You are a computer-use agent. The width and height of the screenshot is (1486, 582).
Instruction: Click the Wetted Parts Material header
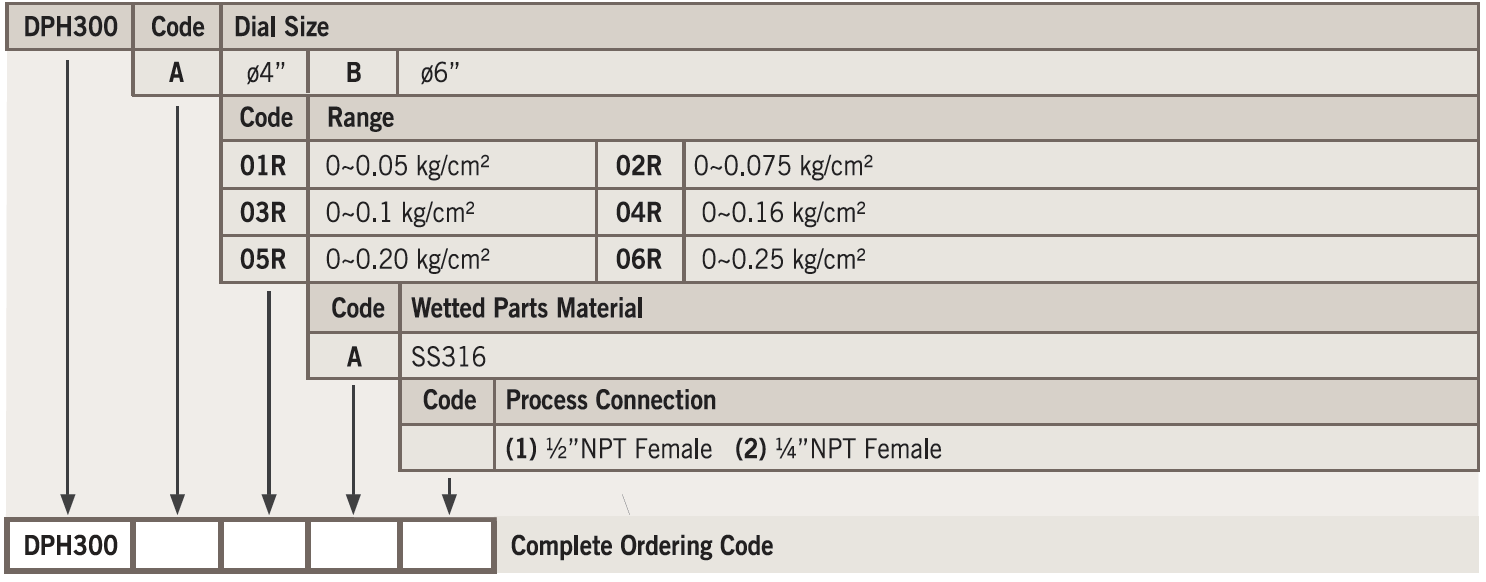pyautogui.click(x=526, y=308)
